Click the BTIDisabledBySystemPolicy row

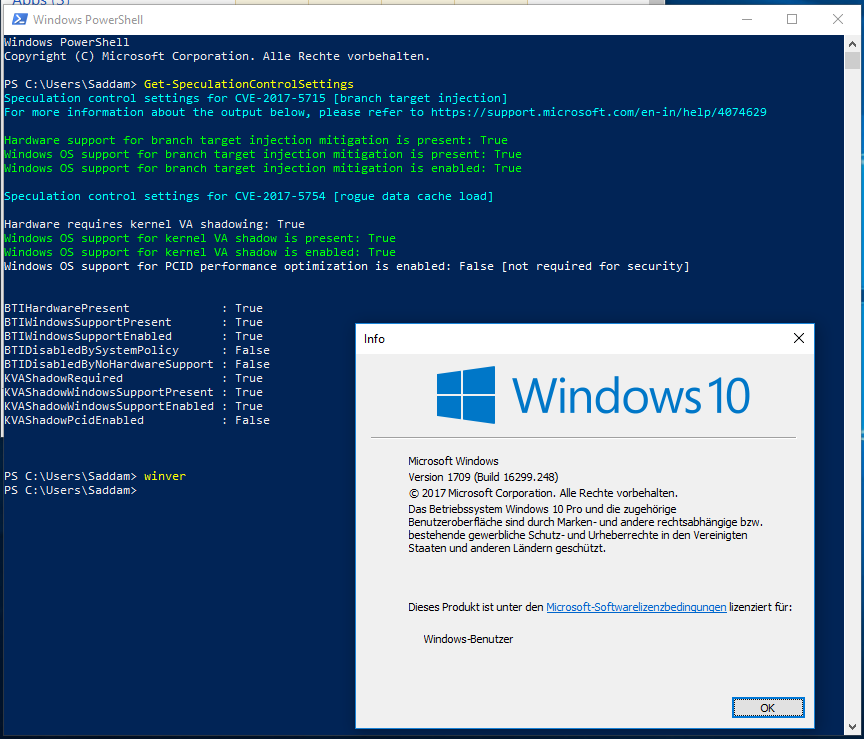click(137, 350)
